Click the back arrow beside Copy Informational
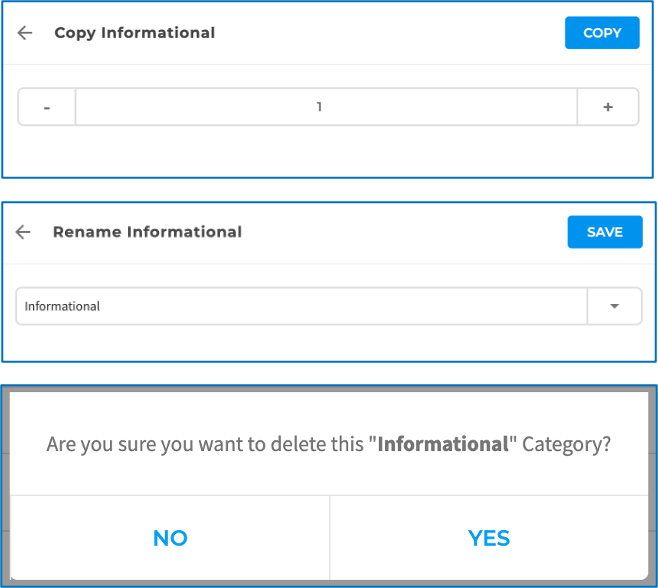 [x=25, y=33]
